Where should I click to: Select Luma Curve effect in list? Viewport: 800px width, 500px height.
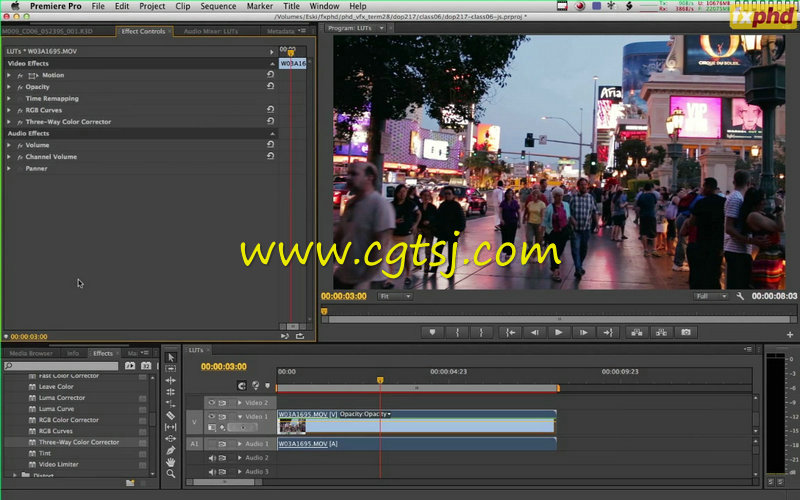pos(56,409)
